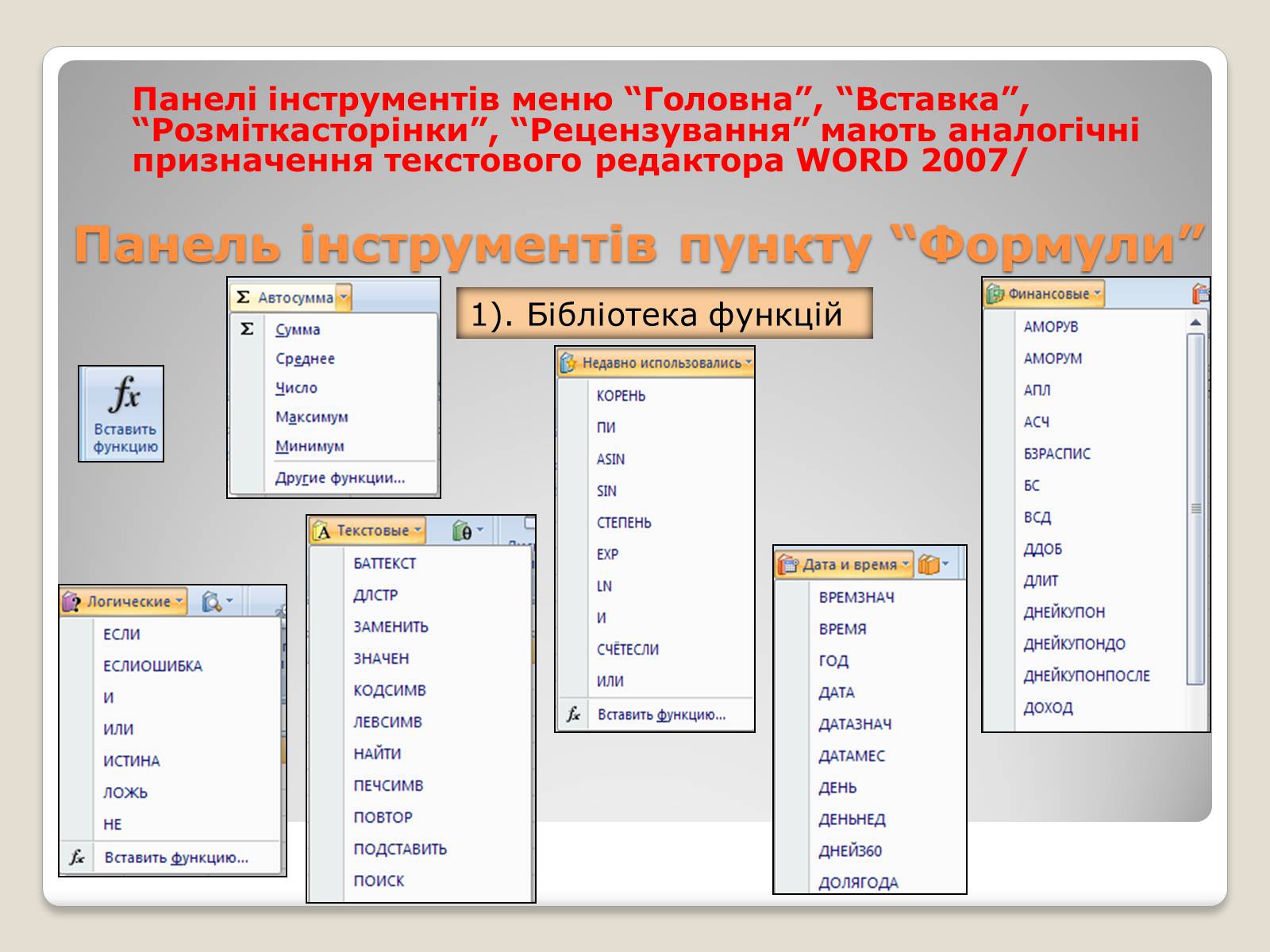This screenshot has height=952, width=1270.
Task: Select ГОД date function
Action: pos(833,661)
